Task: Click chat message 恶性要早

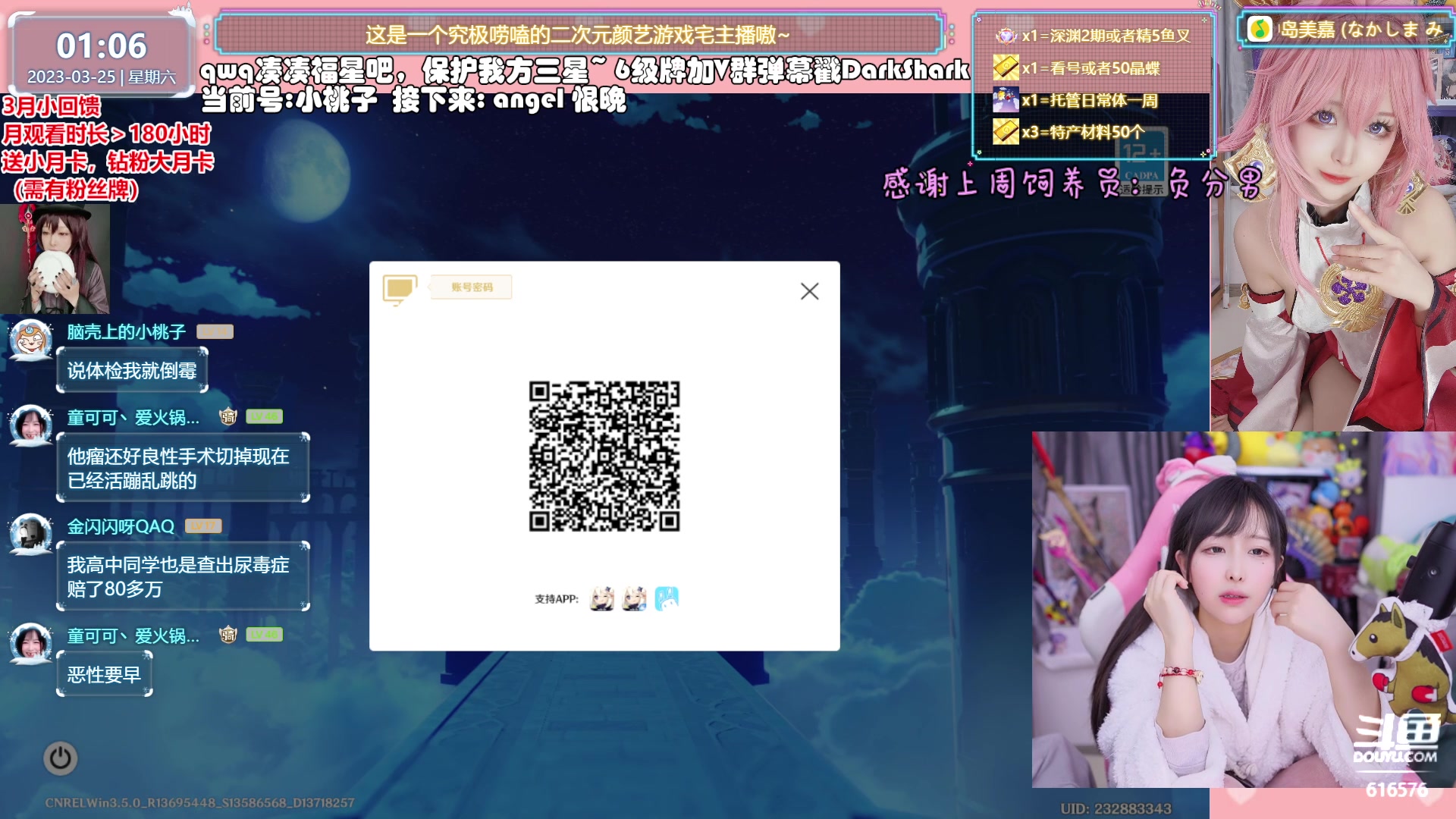Action: point(105,675)
